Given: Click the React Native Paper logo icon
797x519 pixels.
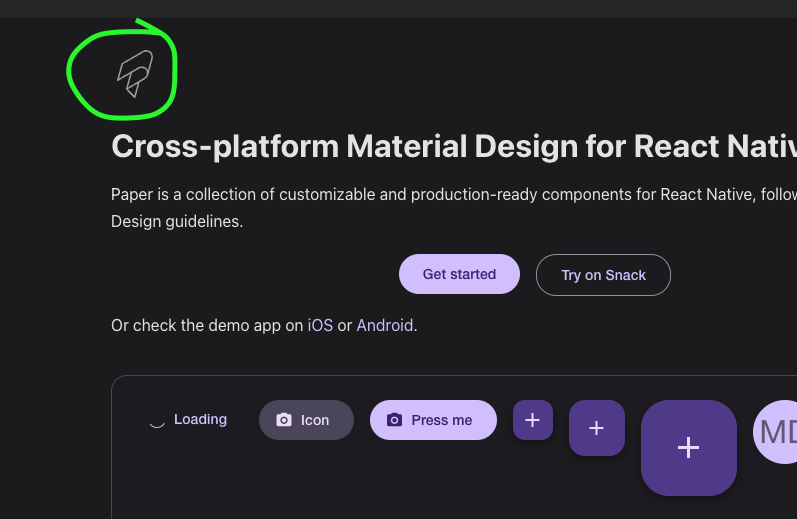Looking at the screenshot, I should point(135,74).
